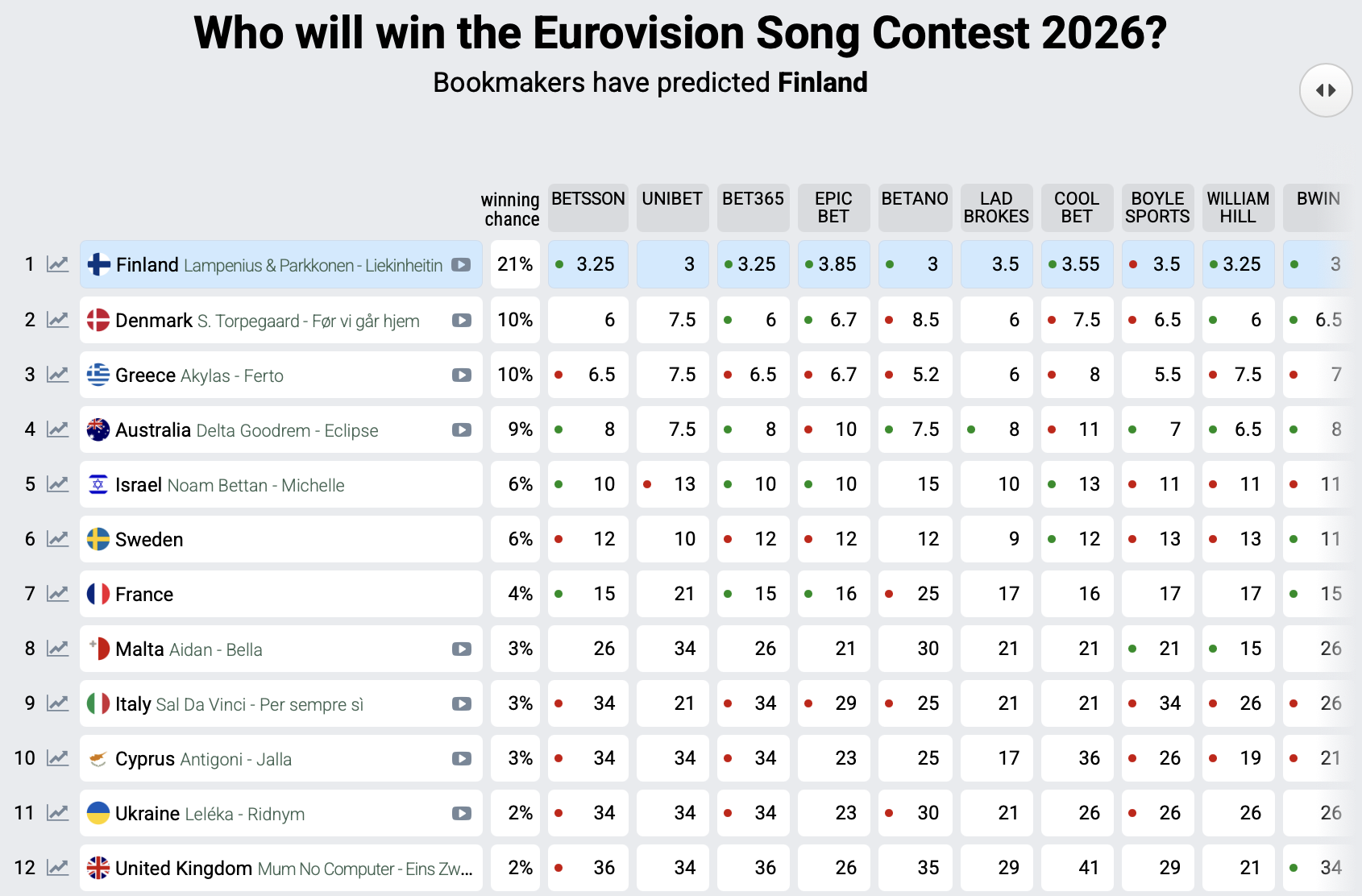The height and width of the screenshot is (896, 1362).
Task: Play Italy's Per sempre sì video
Action: (462, 704)
